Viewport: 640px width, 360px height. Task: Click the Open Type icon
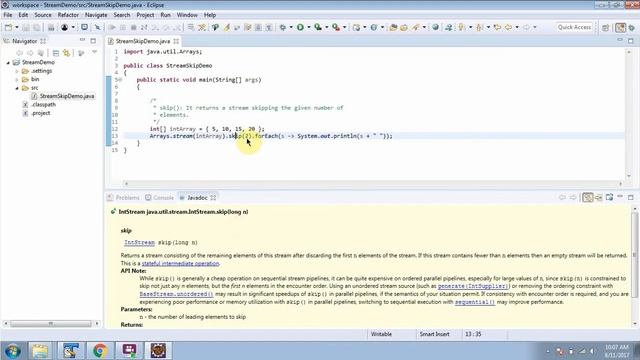click(393, 27)
